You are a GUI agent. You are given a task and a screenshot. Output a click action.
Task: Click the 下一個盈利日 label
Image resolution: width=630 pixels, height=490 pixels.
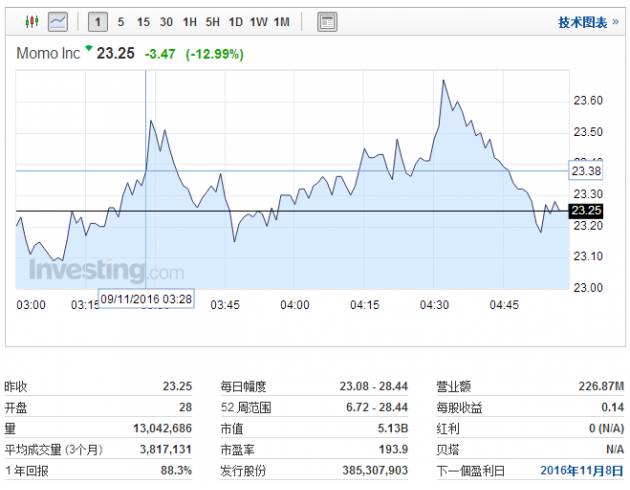tap(470, 470)
